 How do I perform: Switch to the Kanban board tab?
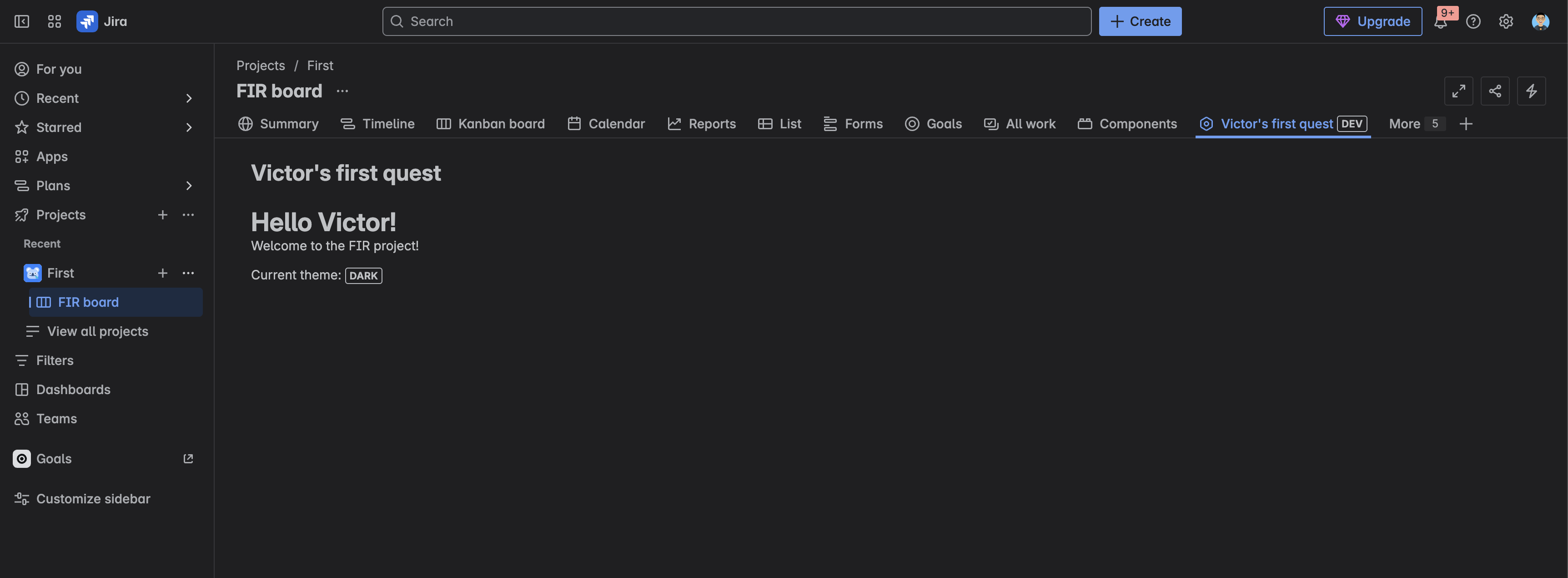[x=491, y=124]
